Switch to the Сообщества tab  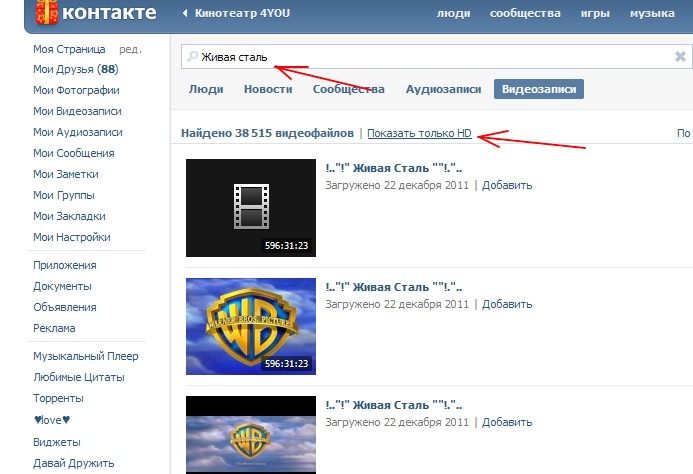pos(349,89)
